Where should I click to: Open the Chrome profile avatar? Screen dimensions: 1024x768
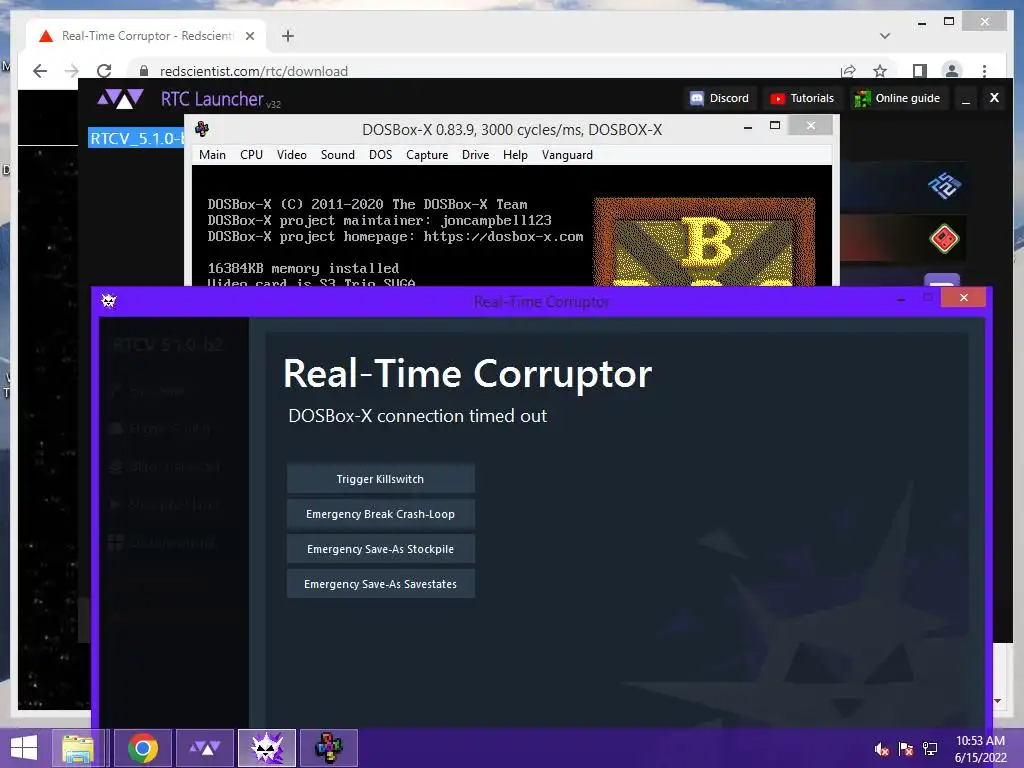pyautogui.click(x=952, y=71)
